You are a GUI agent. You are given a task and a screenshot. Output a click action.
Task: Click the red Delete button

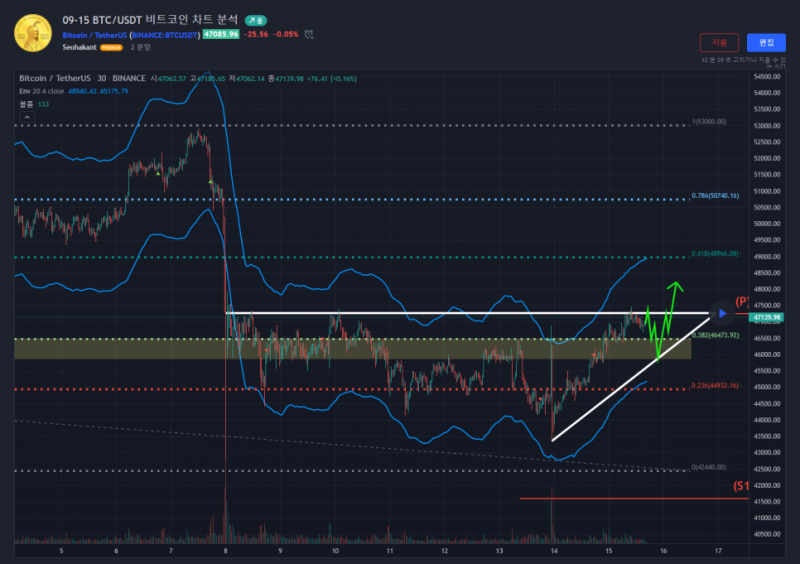click(719, 43)
